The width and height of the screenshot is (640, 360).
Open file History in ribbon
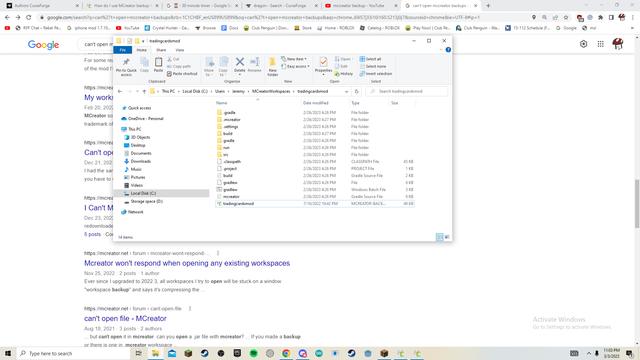(344, 74)
